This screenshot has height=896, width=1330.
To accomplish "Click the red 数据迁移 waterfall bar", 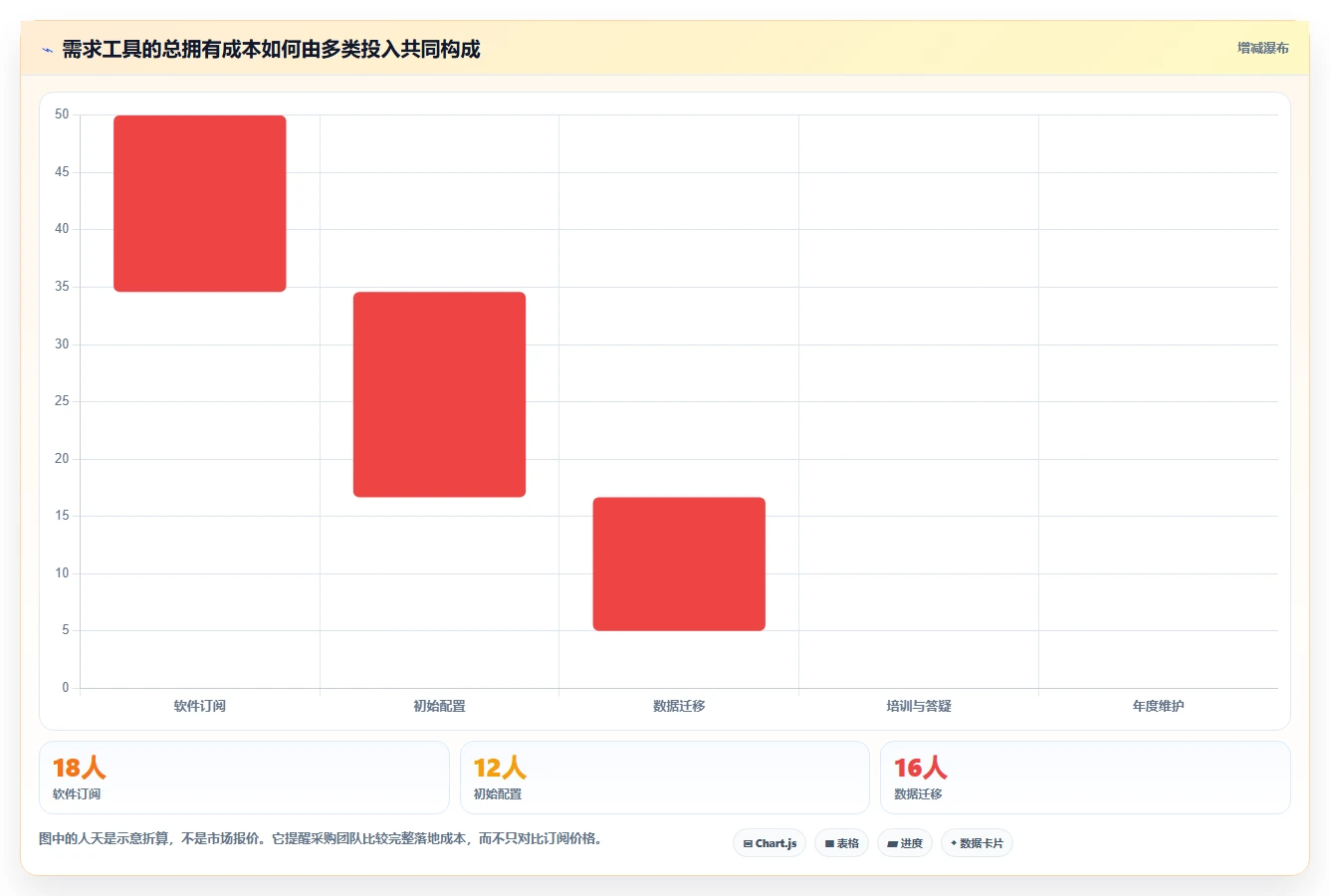I will point(679,563).
